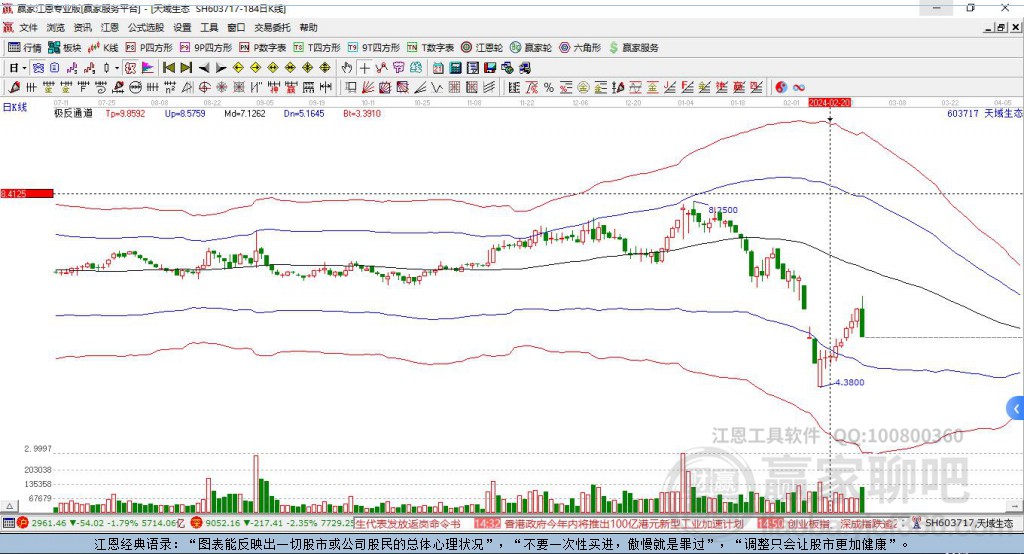Viewport: 1024px width, 554px height.
Task: Launch the 江恩轮 Gann wheel
Action: (482, 48)
